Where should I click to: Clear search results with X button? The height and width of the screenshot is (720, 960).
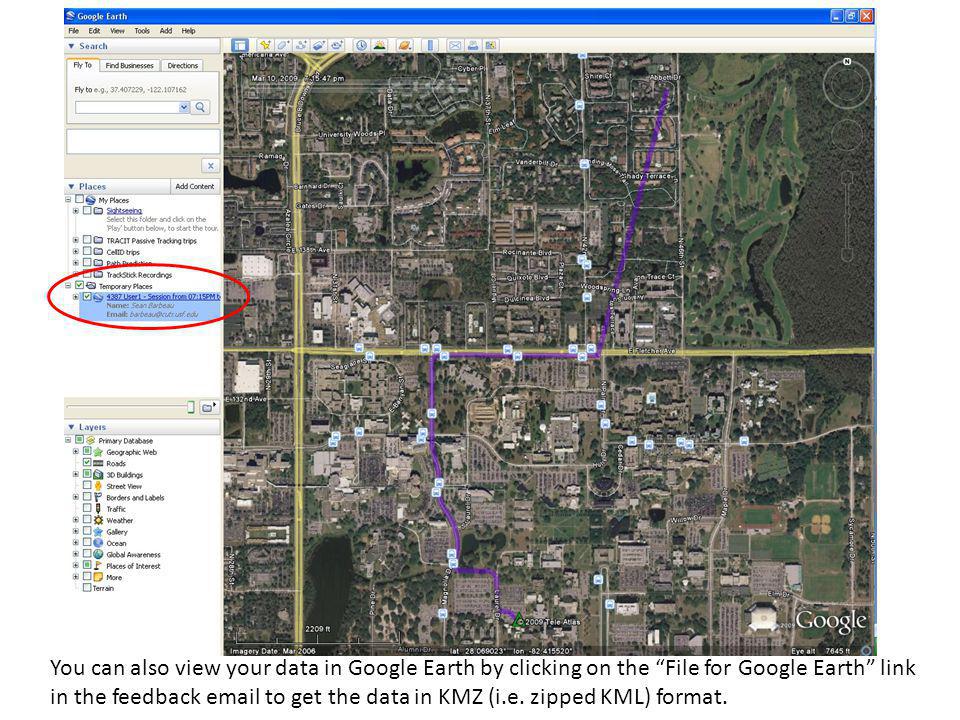210,166
